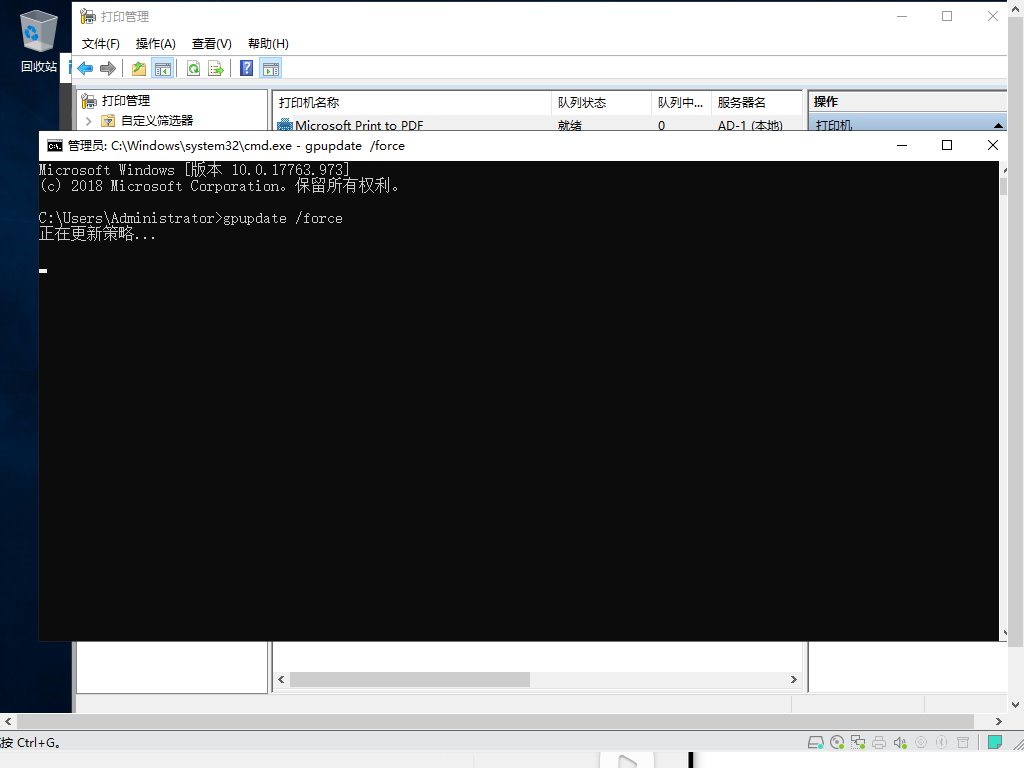Click the Print Management title bar icon
The height and width of the screenshot is (768, 1024).
(x=88, y=16)
